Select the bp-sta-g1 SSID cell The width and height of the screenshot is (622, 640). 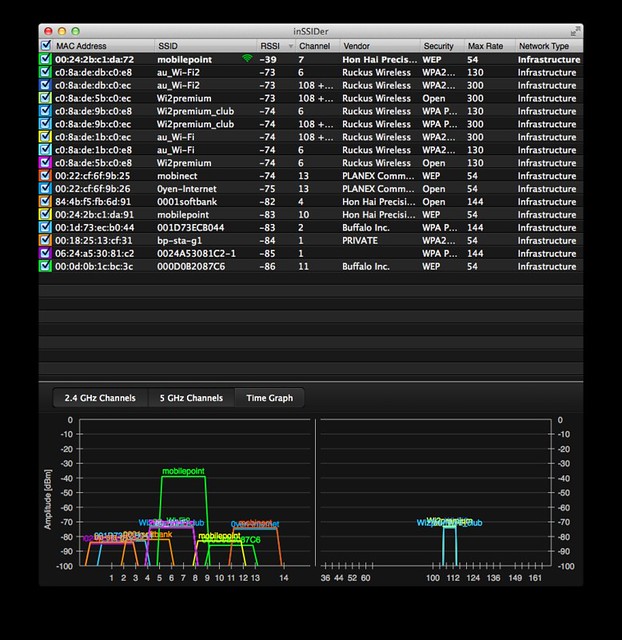179,240
